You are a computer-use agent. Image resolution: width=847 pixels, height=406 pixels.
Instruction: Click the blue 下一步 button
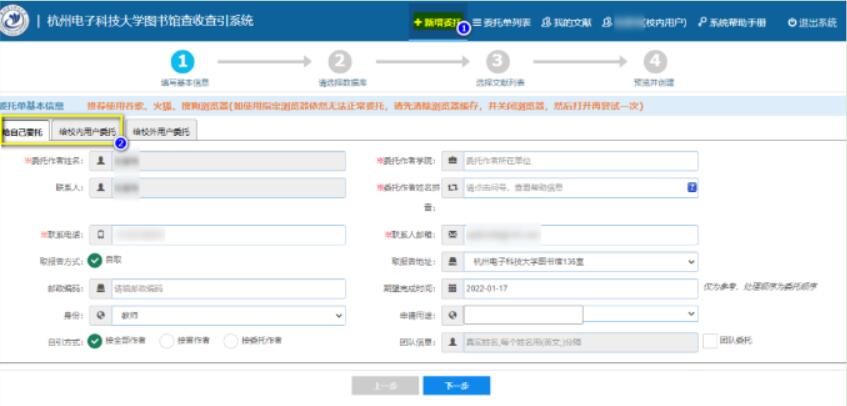456,386
